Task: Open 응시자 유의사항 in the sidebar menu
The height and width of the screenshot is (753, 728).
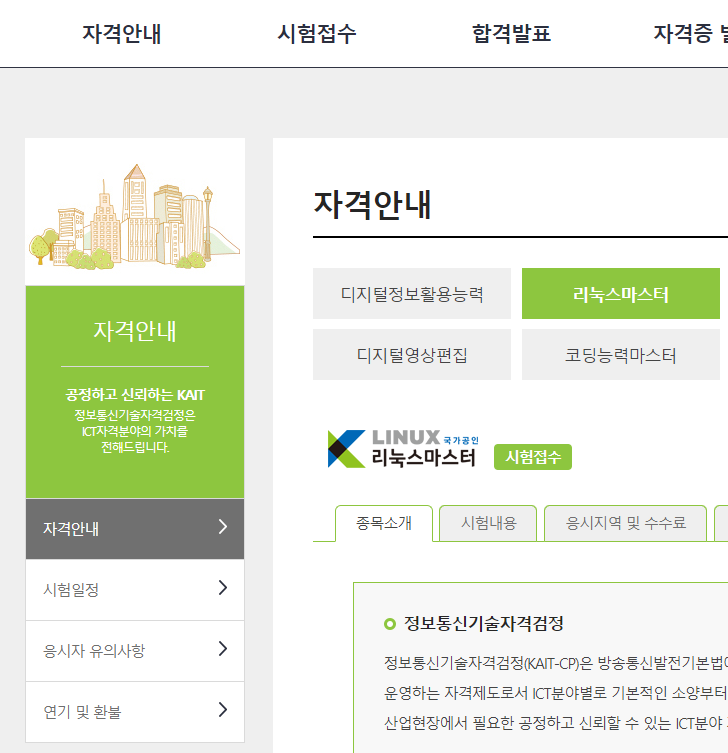Action: click(135, 651)
